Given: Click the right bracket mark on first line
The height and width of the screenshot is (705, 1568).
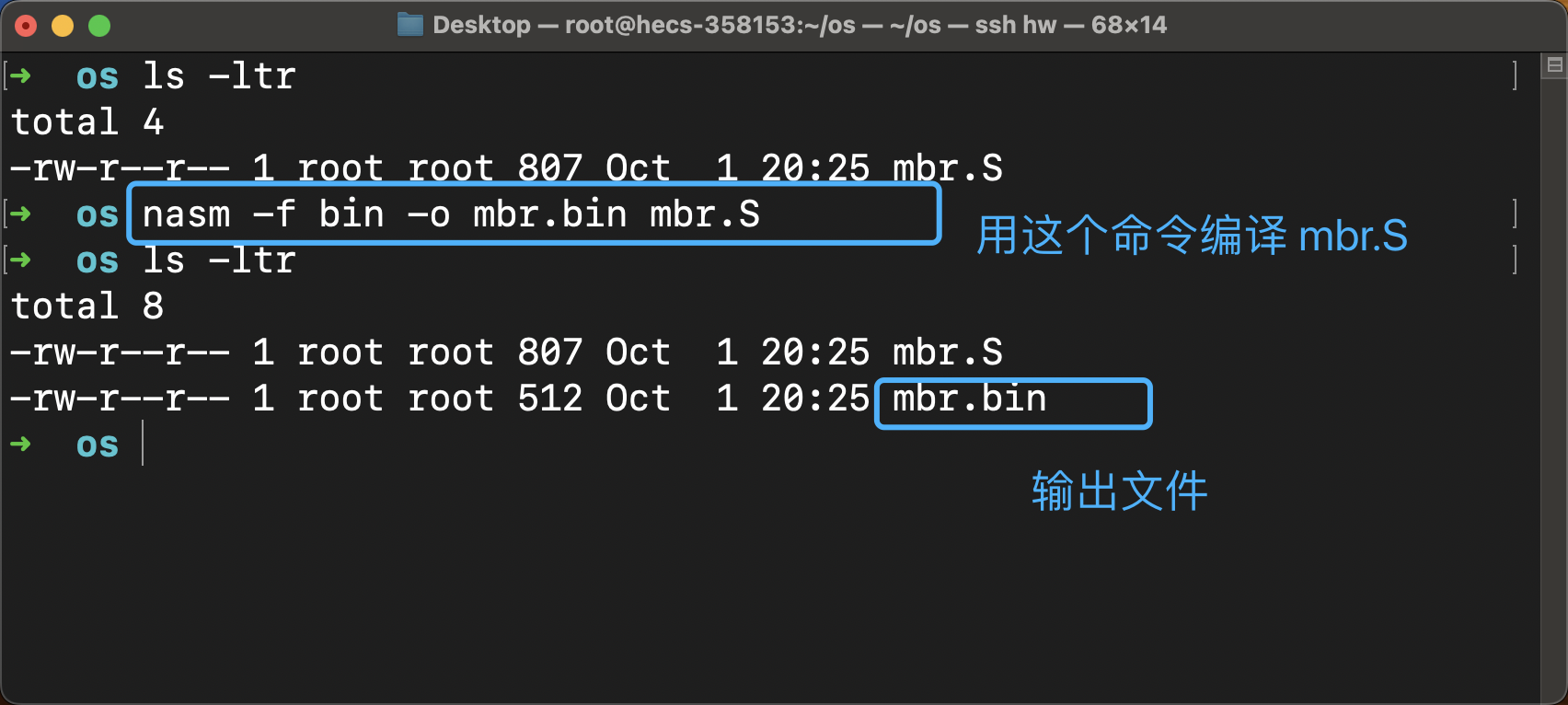Looking at the screenshot, I should click(1515, 75).
